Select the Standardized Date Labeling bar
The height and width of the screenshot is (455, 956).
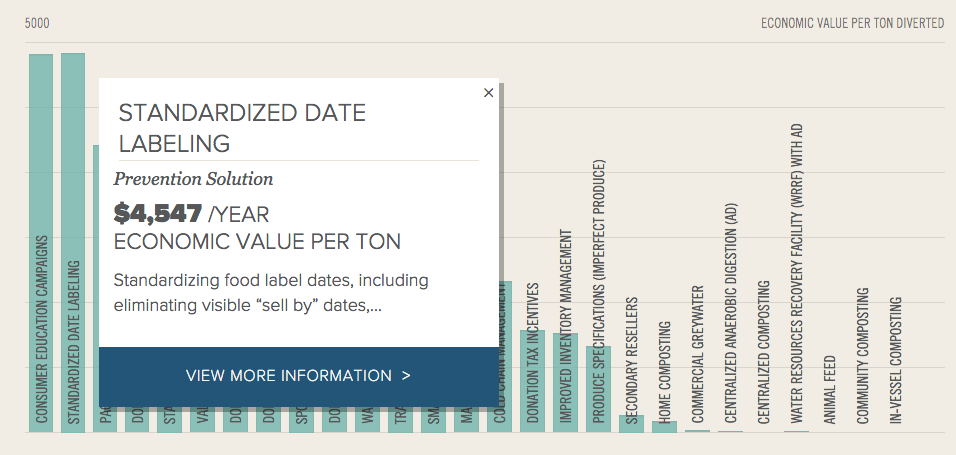(73, 243)
